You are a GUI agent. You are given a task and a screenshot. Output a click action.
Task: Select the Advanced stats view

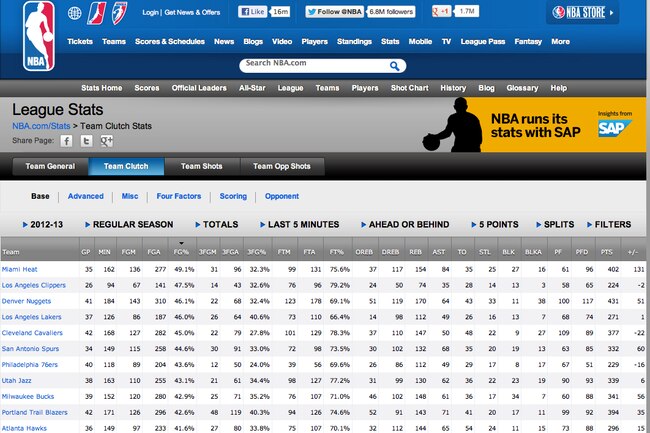point(86,196)
